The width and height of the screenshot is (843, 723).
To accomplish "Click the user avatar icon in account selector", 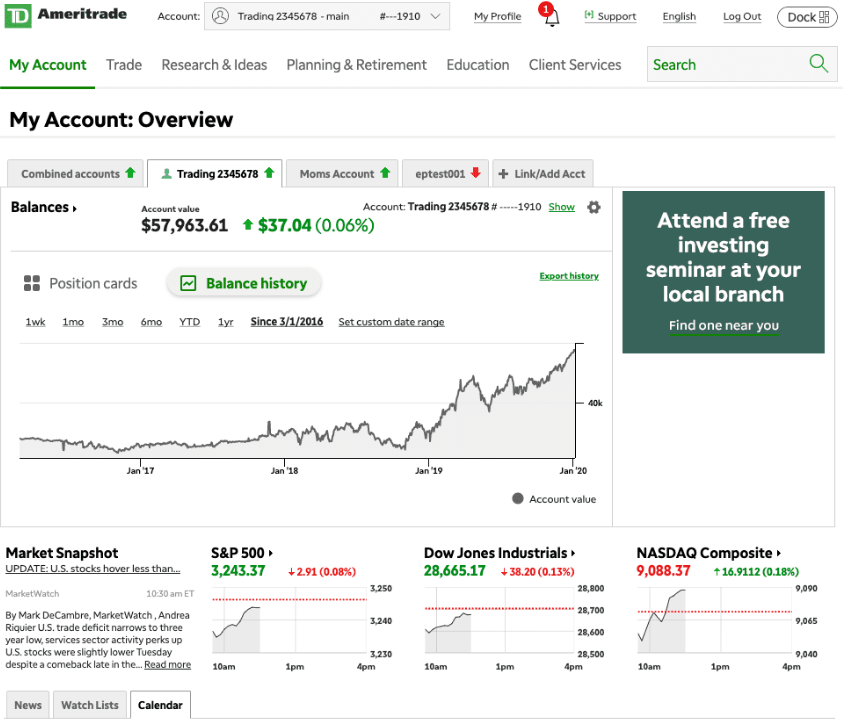I will click(x=220, y=16).
